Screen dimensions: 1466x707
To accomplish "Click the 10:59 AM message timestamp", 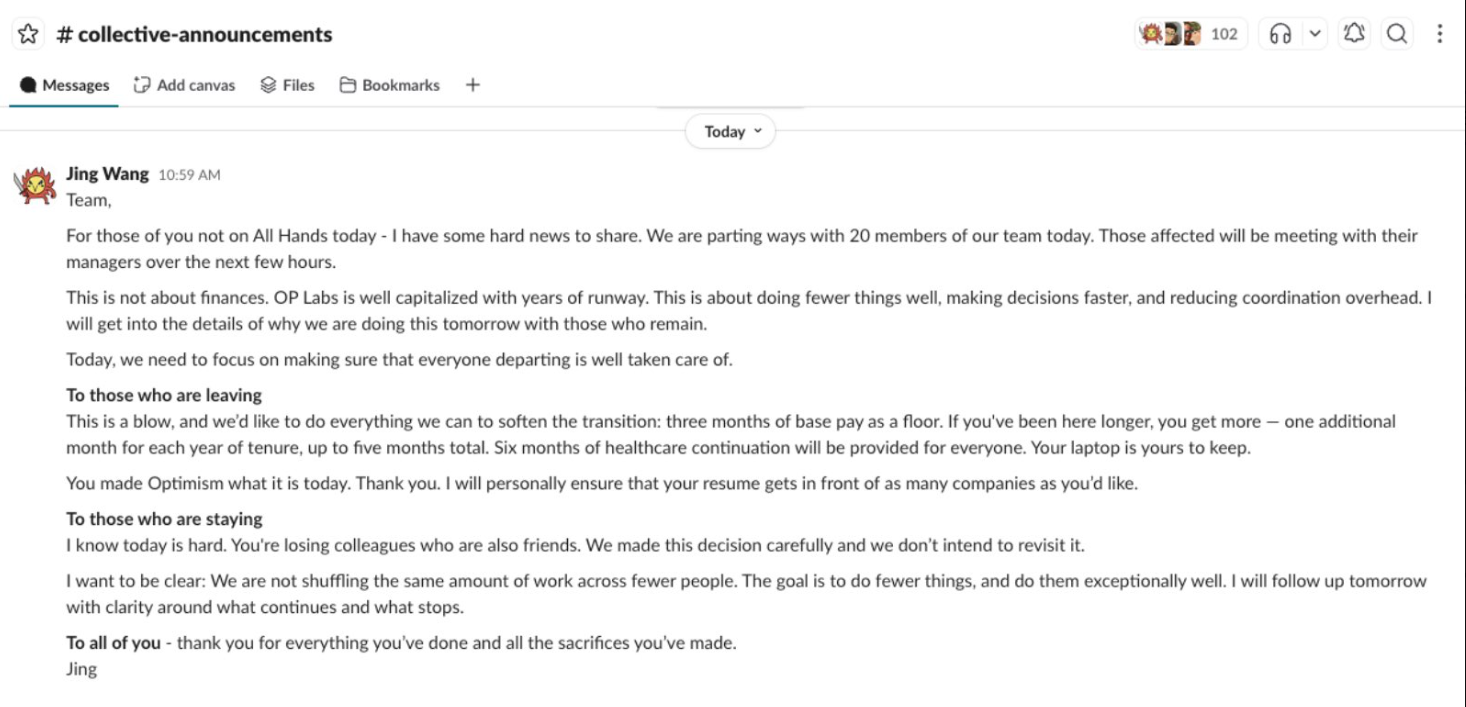I will click(x=192, y=174).
